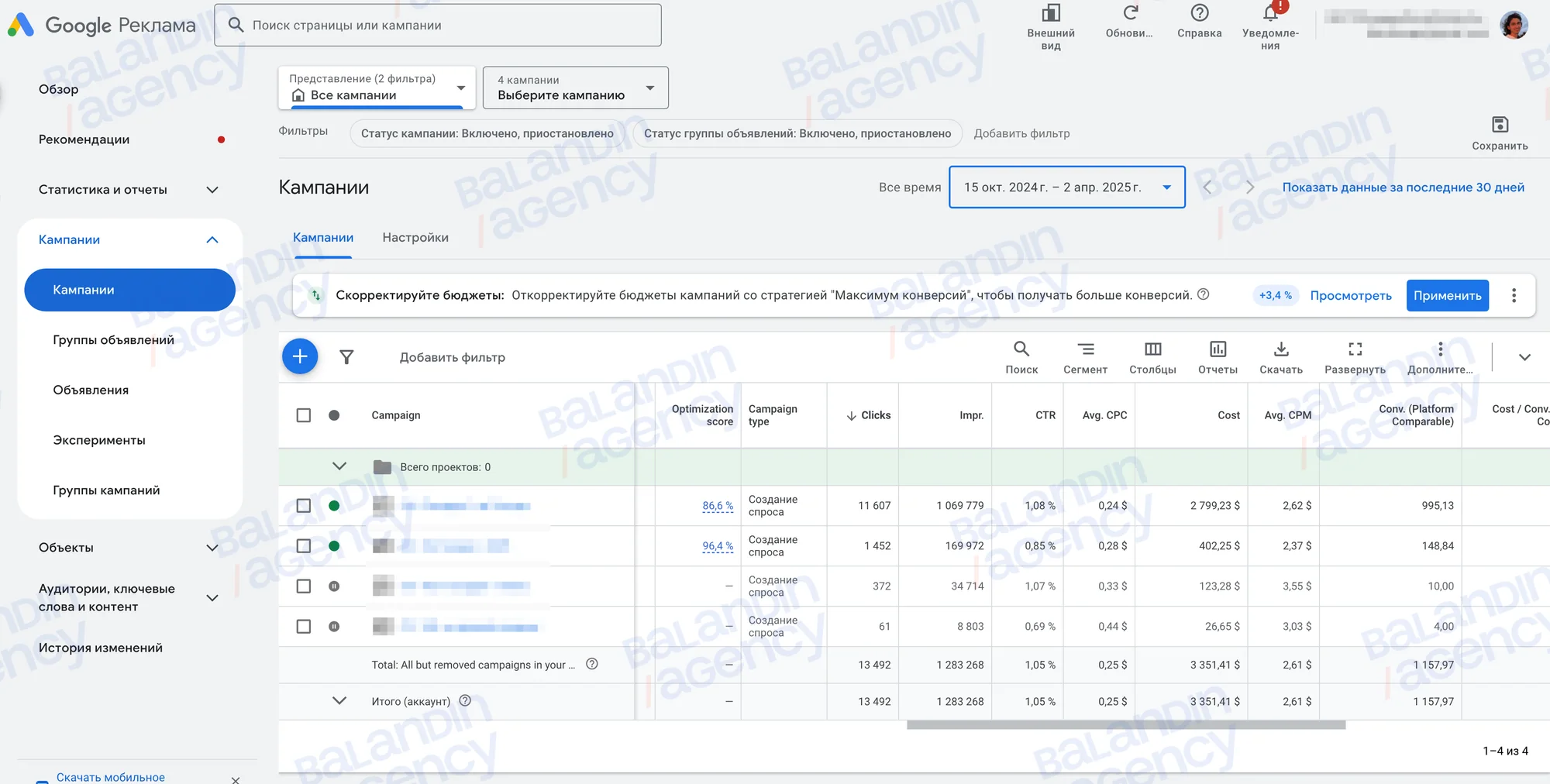The height and width of the screenshot is (784, 1550).
Task: Switch to the Настройки tab
Action: [x=415, y=238]
